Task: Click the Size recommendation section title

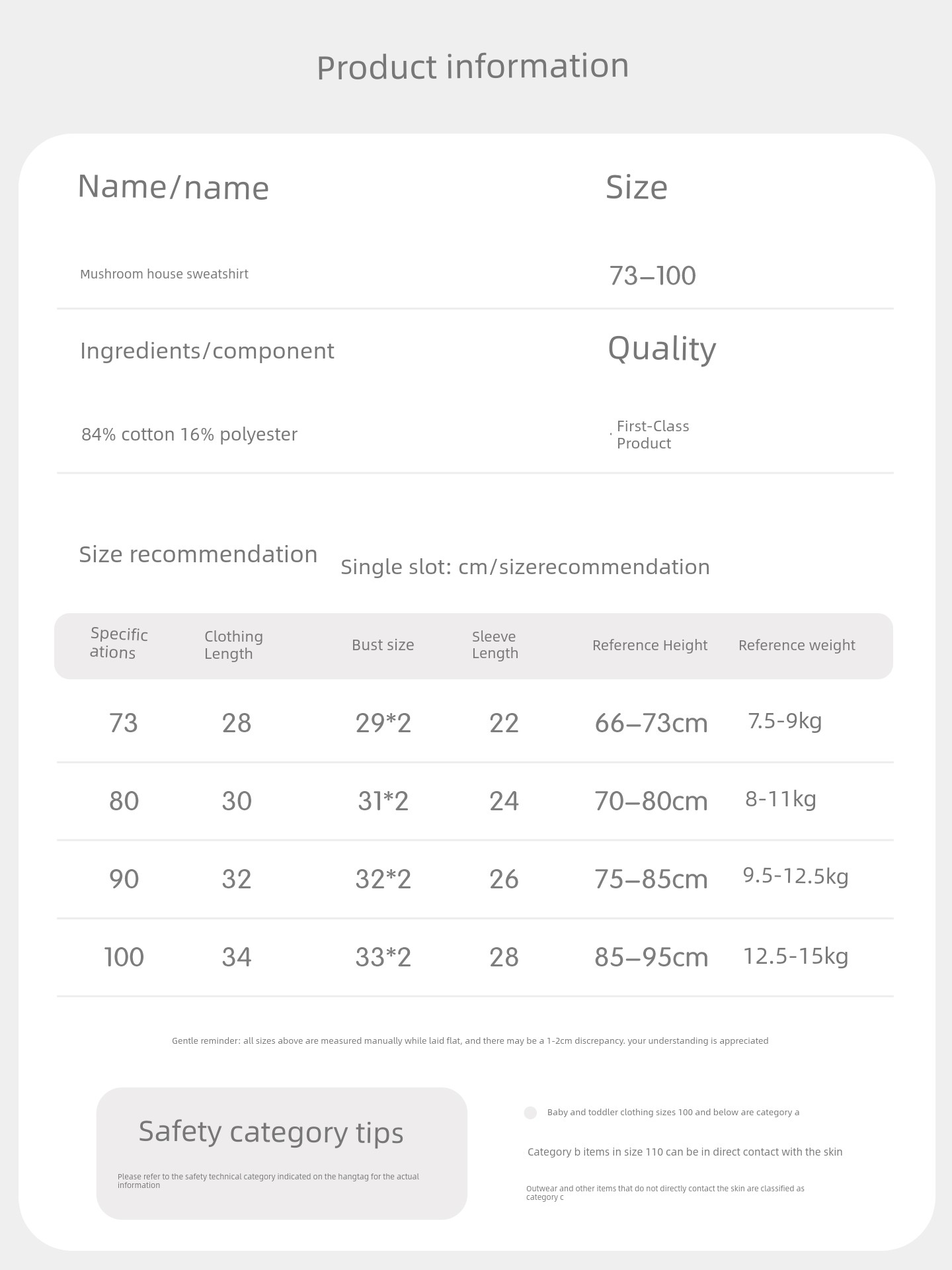Action: click(x=198, y=554)
